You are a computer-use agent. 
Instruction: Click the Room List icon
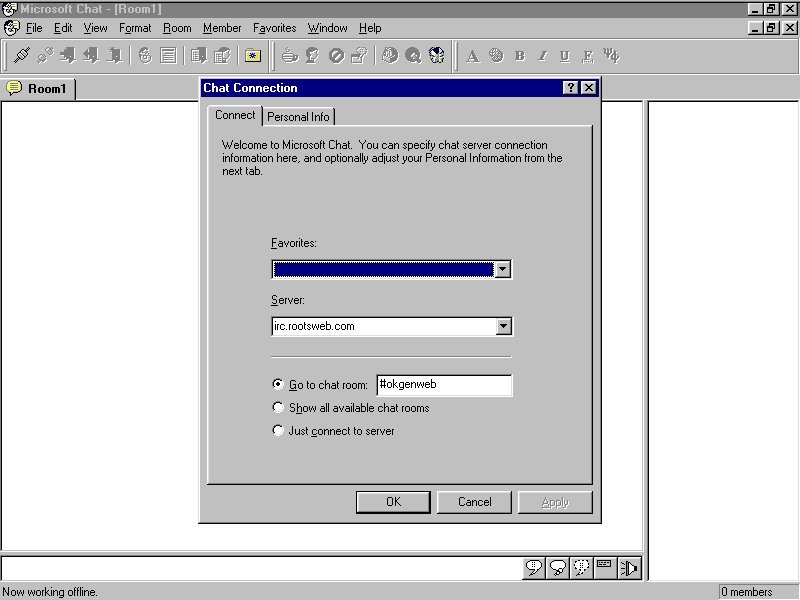(x=198, y=55)
